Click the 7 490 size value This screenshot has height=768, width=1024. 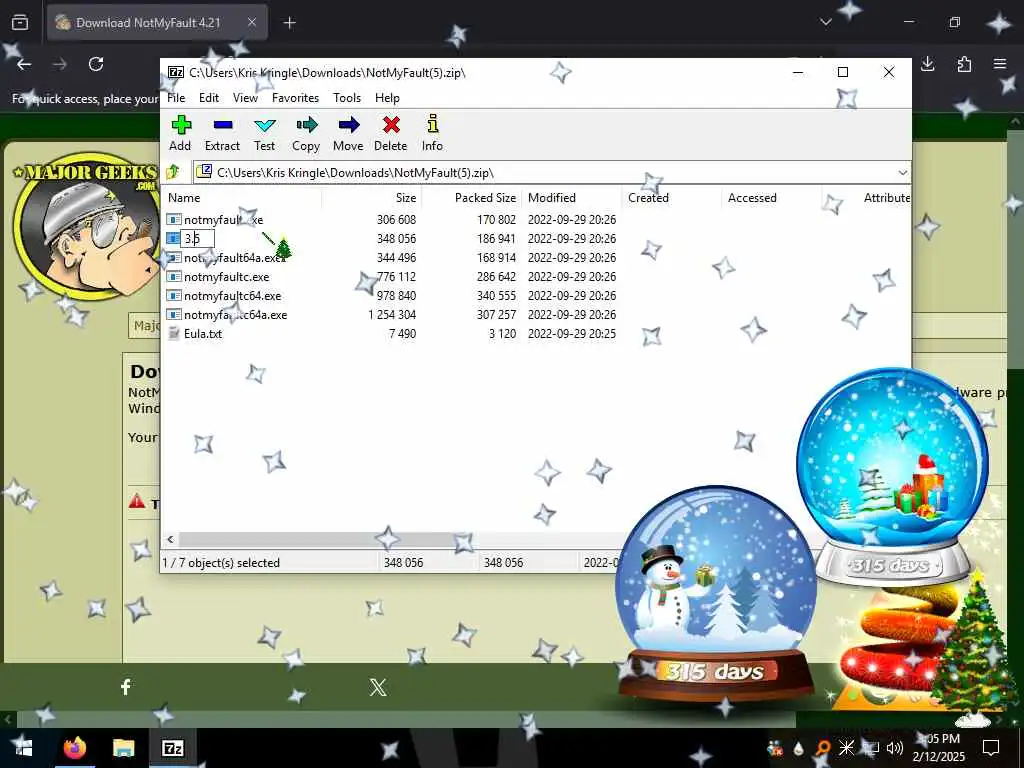[x=402, y=334]
